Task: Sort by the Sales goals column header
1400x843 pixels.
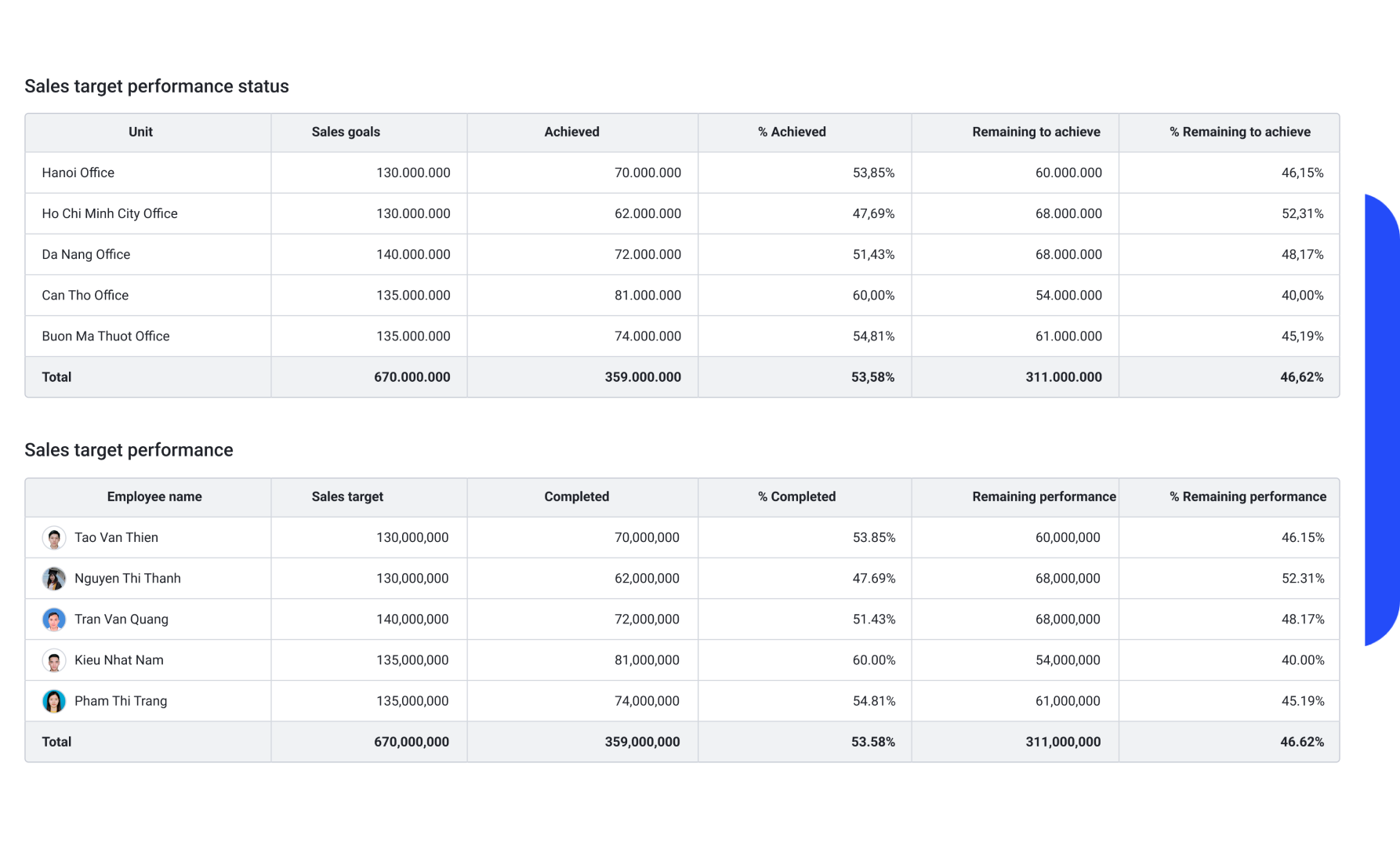Action: [x=346, y=132]
